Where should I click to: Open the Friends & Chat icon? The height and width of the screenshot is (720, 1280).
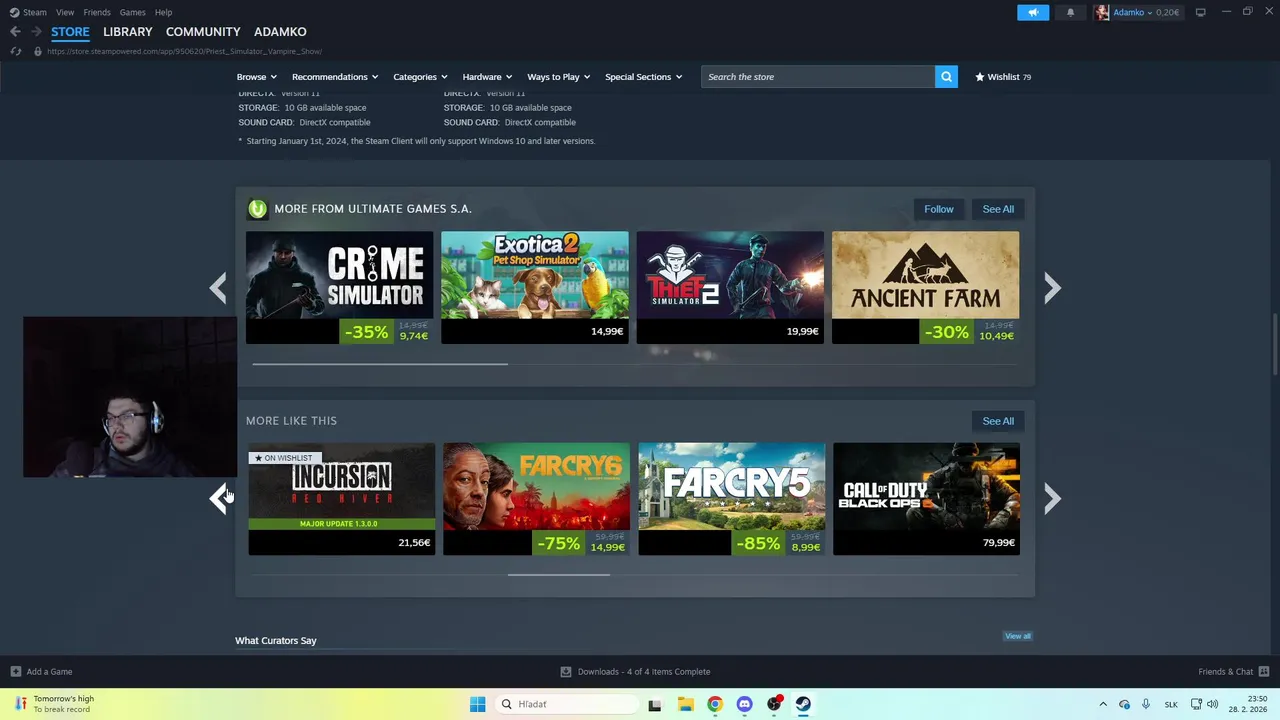(x=1264, y=671)
